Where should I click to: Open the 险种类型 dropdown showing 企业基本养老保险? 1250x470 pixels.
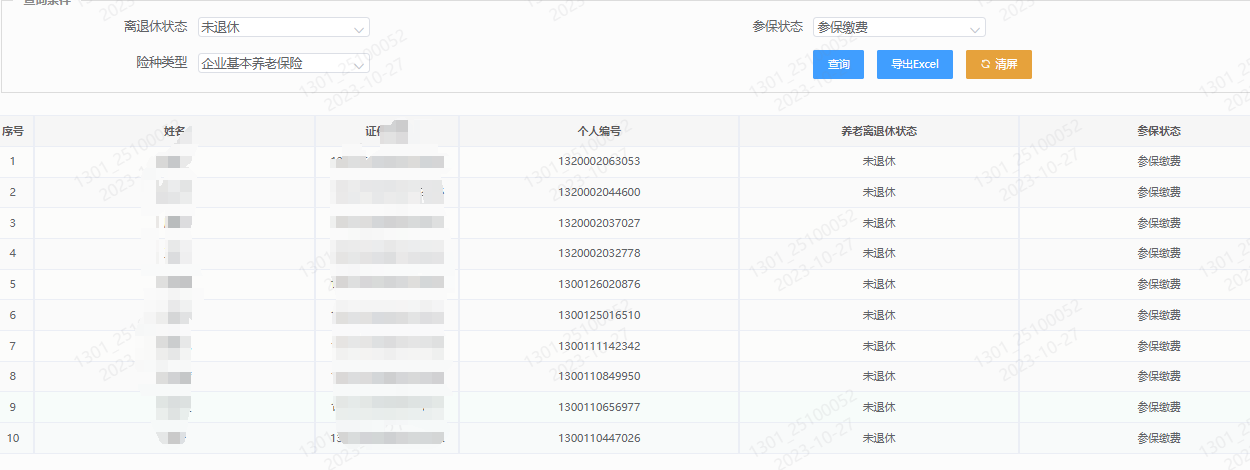tap(283, 63)
